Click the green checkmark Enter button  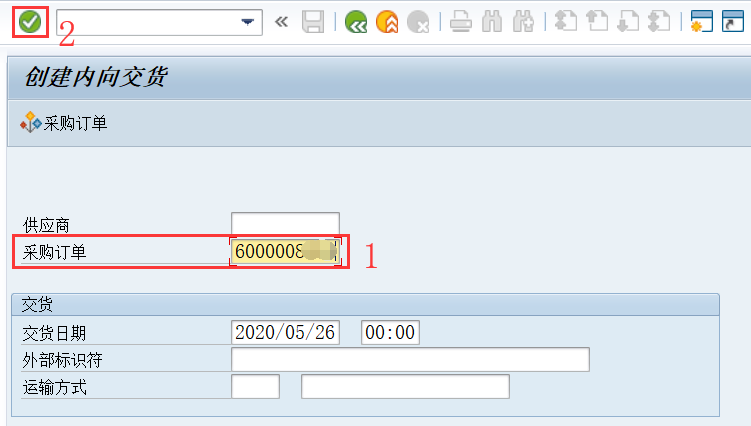pos(30,22)
